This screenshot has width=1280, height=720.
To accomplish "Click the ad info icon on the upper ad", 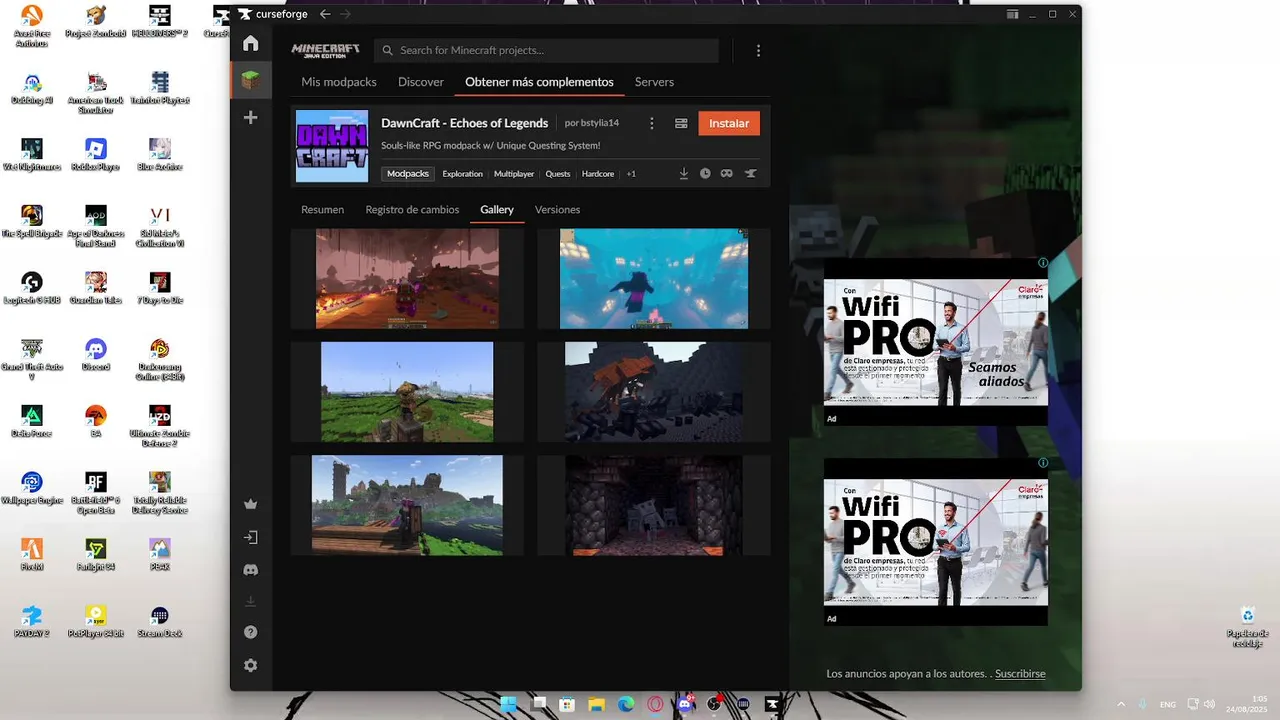I will pos(1043,263).
